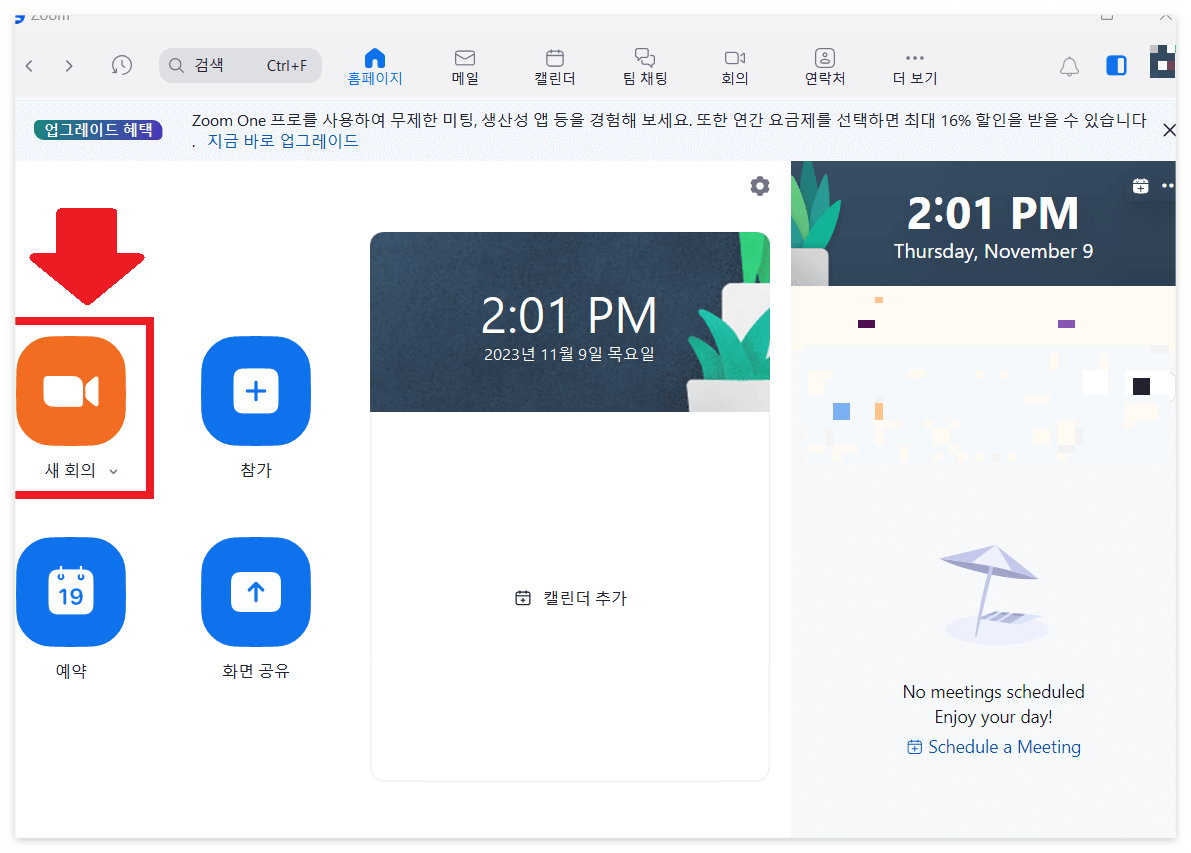
Task: Open the 참가 (Join) icon
Action: tap(256, 391)
